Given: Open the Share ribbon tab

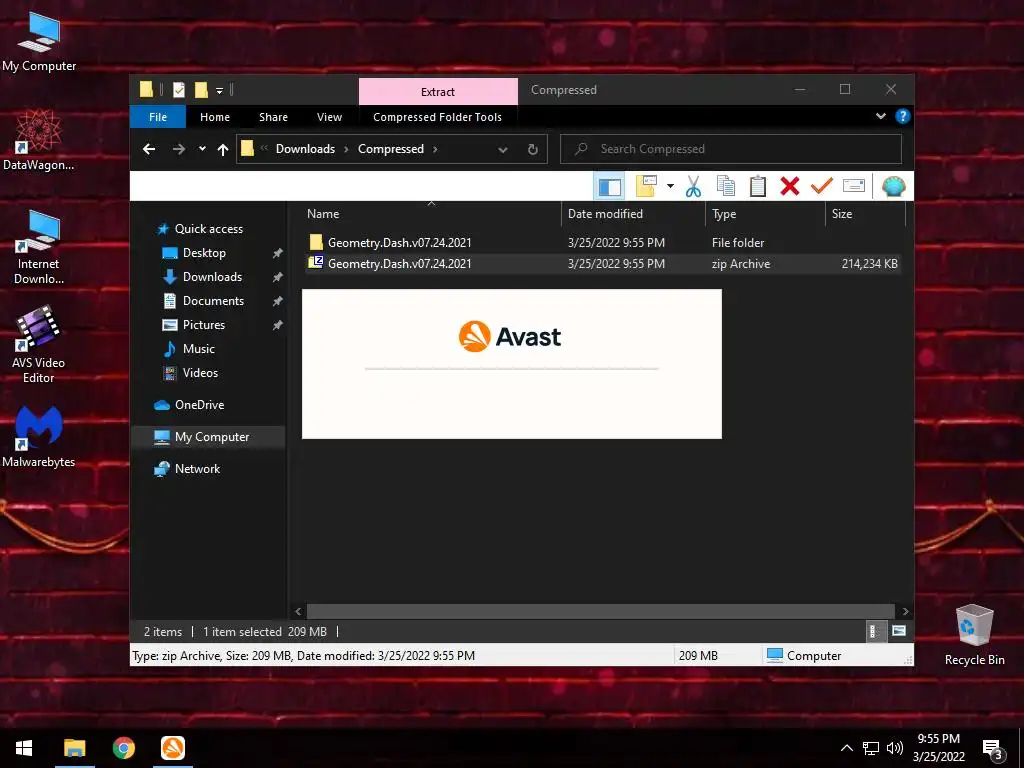Looking at the screenshot, I should pos(273,117).
